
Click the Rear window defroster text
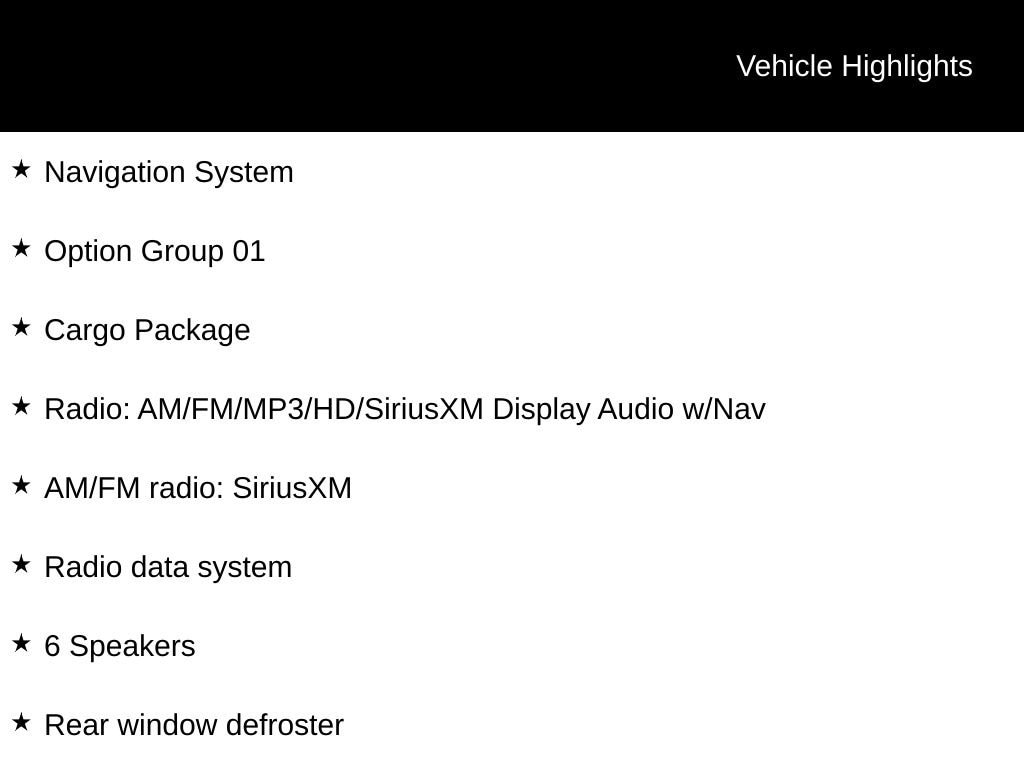coord(194,725)
